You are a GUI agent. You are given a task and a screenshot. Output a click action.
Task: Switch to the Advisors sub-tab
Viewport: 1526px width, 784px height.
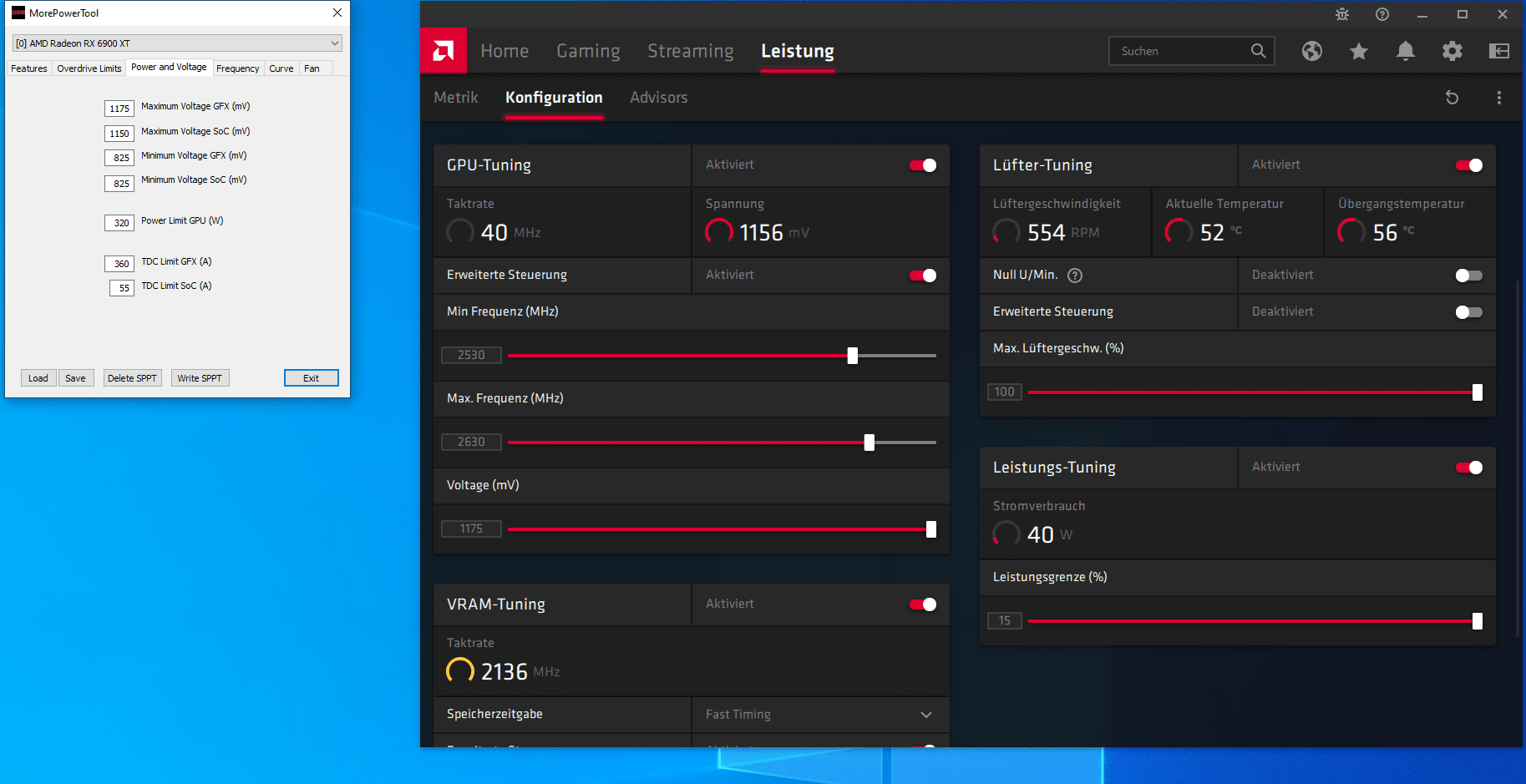pos(659,98)
